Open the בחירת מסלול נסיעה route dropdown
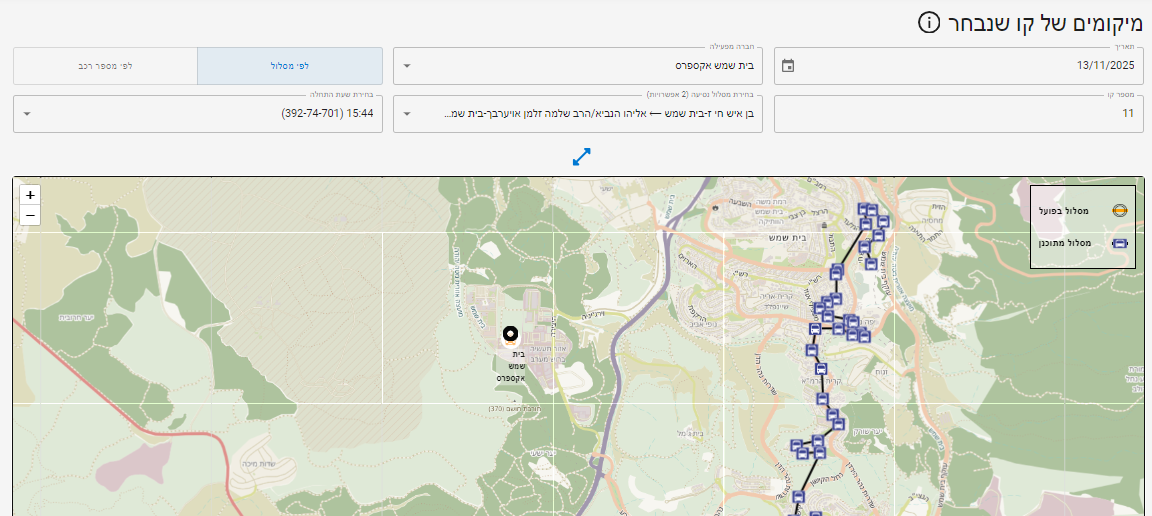The height and width of the screenshot is (516, 1152). tap(577, 114)
